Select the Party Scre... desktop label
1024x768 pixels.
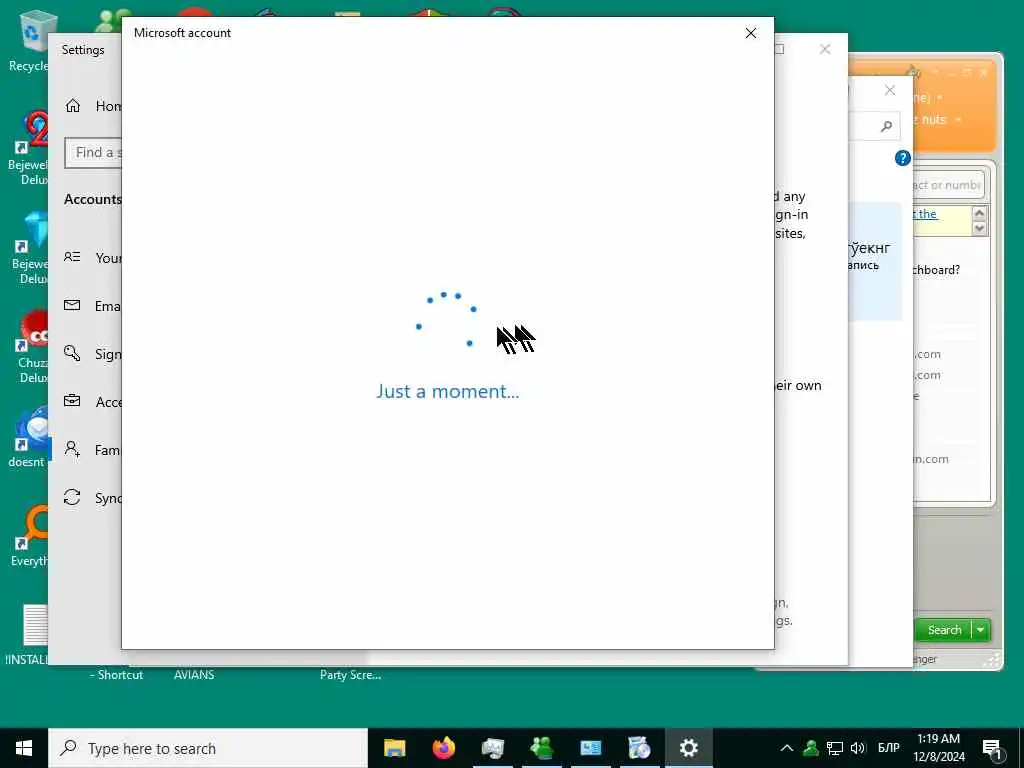tap(350, 675)
